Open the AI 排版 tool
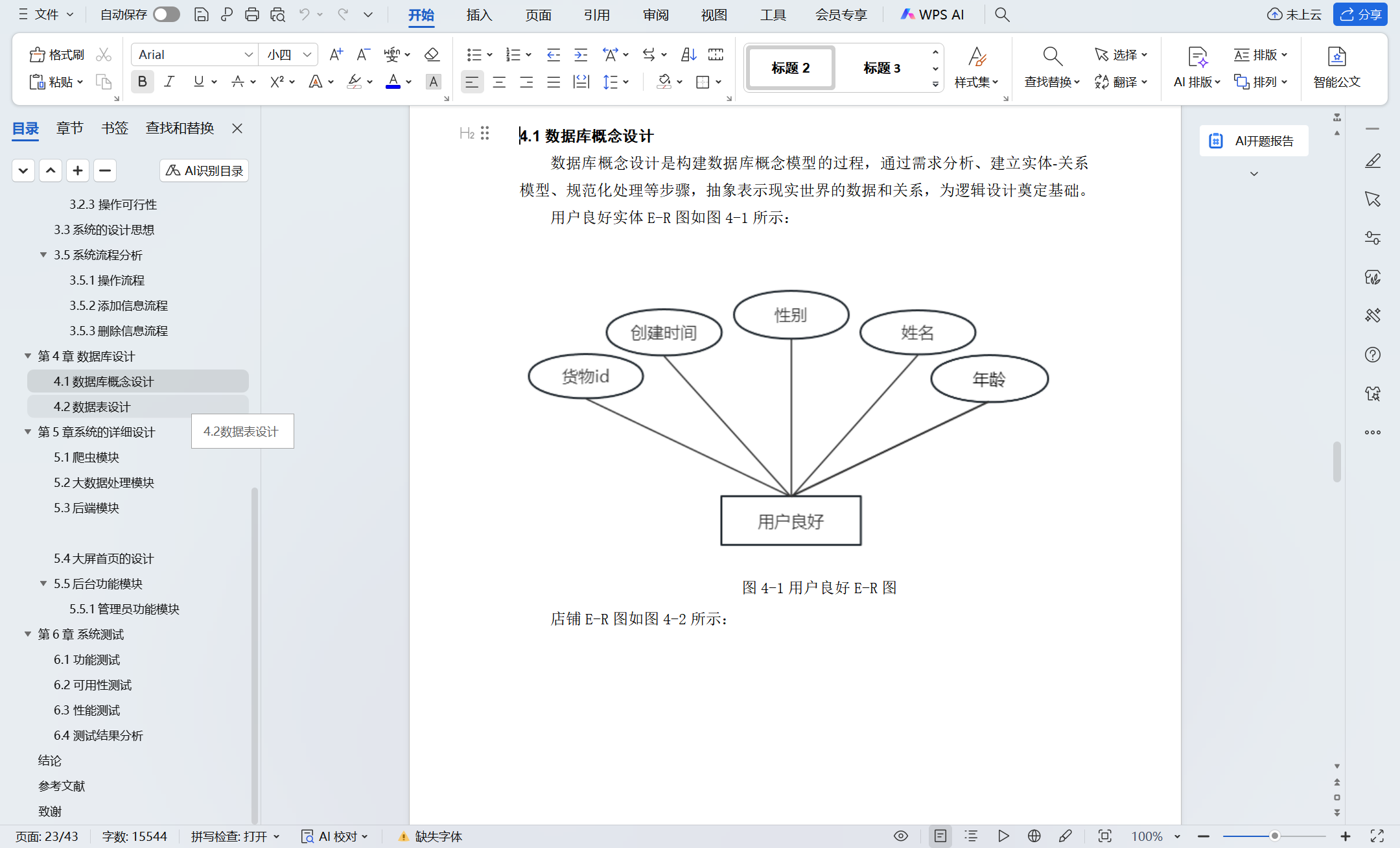 [1197, 67]
